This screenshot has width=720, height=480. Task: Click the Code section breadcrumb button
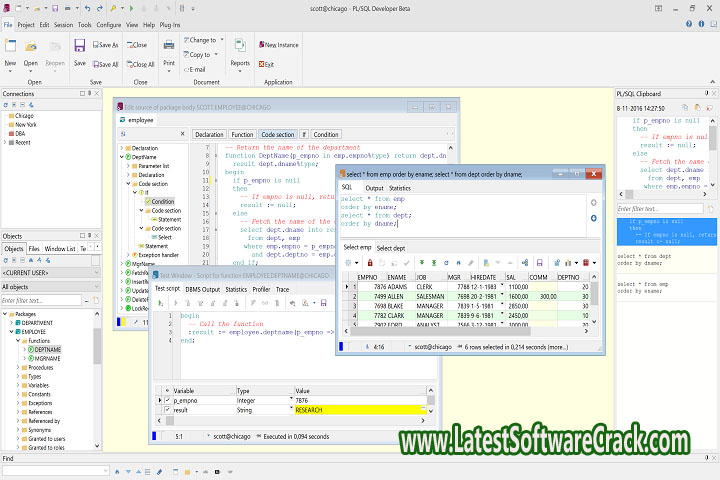277,135
